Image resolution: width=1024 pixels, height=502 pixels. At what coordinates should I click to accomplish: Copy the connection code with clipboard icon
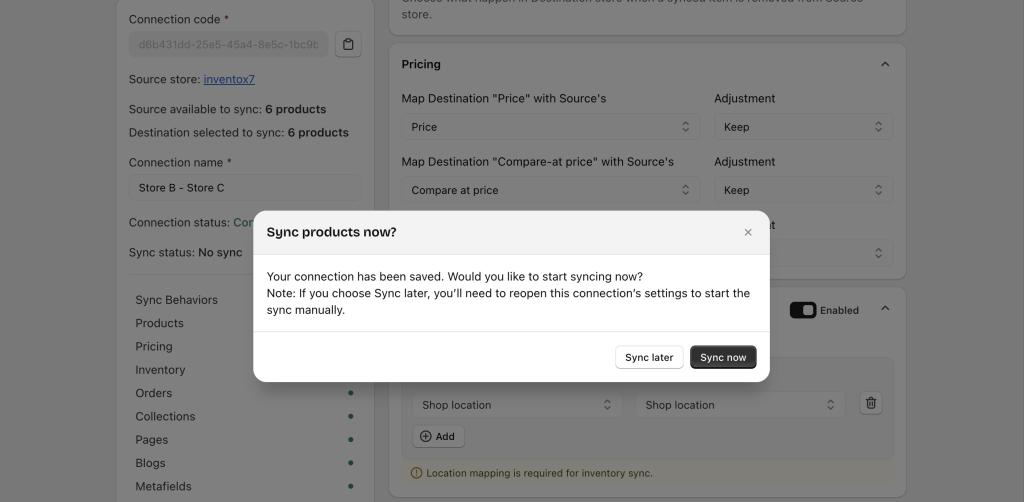[348, 44]
